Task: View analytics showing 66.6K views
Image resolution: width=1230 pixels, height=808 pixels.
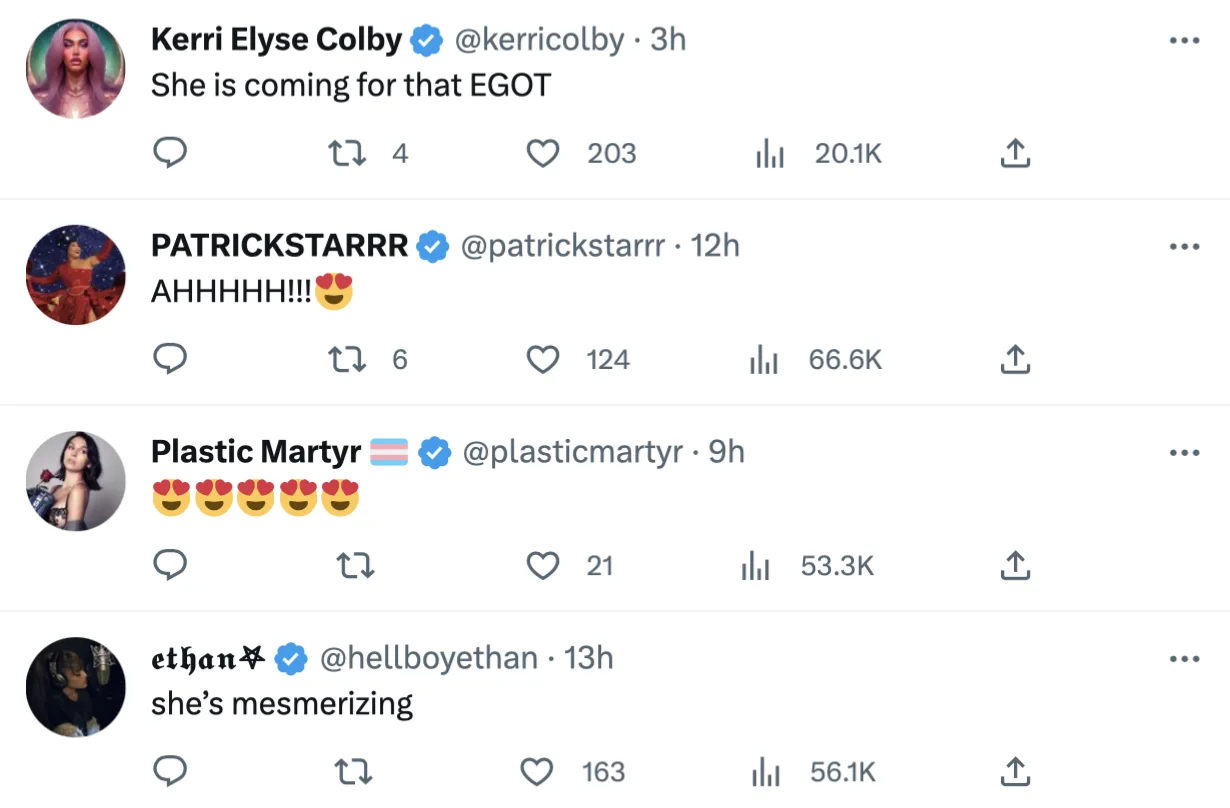Action: point(816,359)
